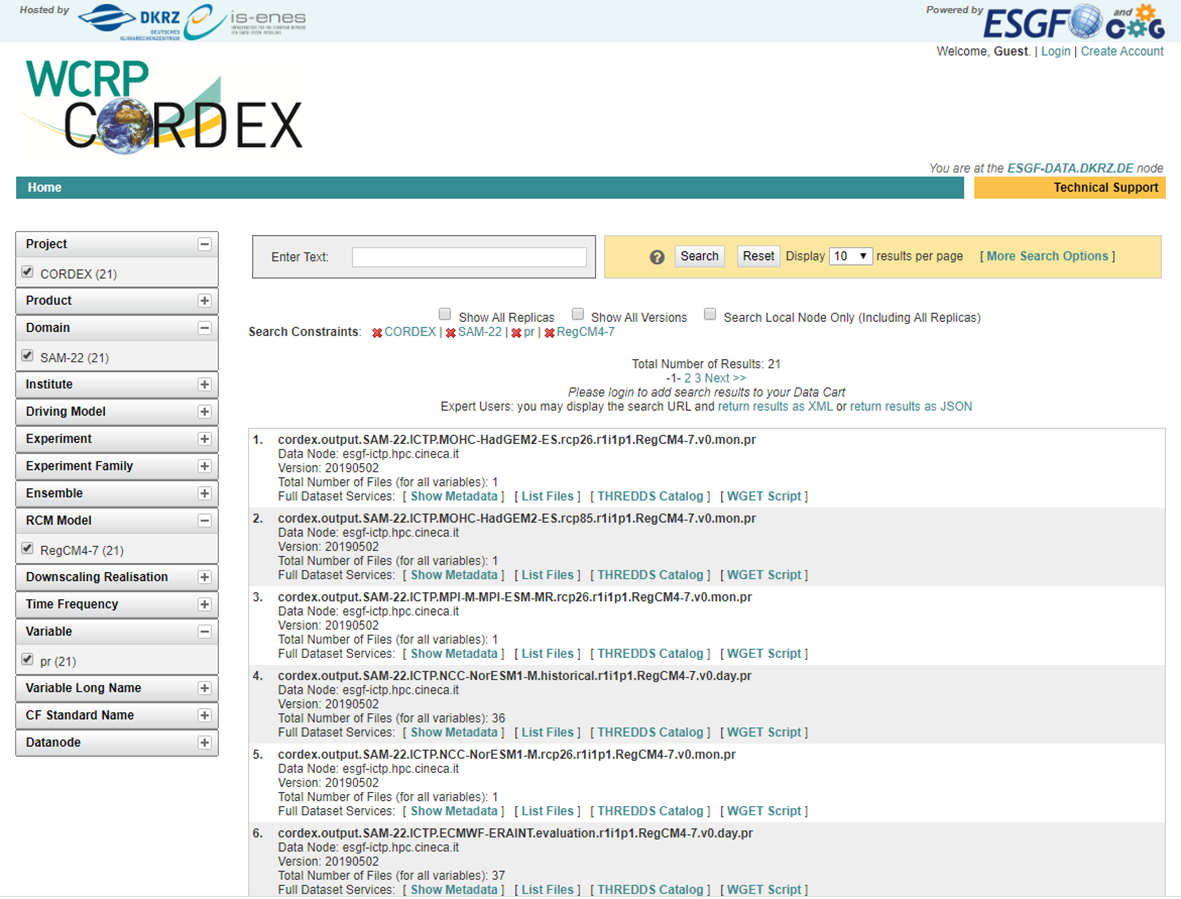This screenshot has width=1181, height=899.
Task: Collapse the RCM Model facet
Action: point(204,520)
